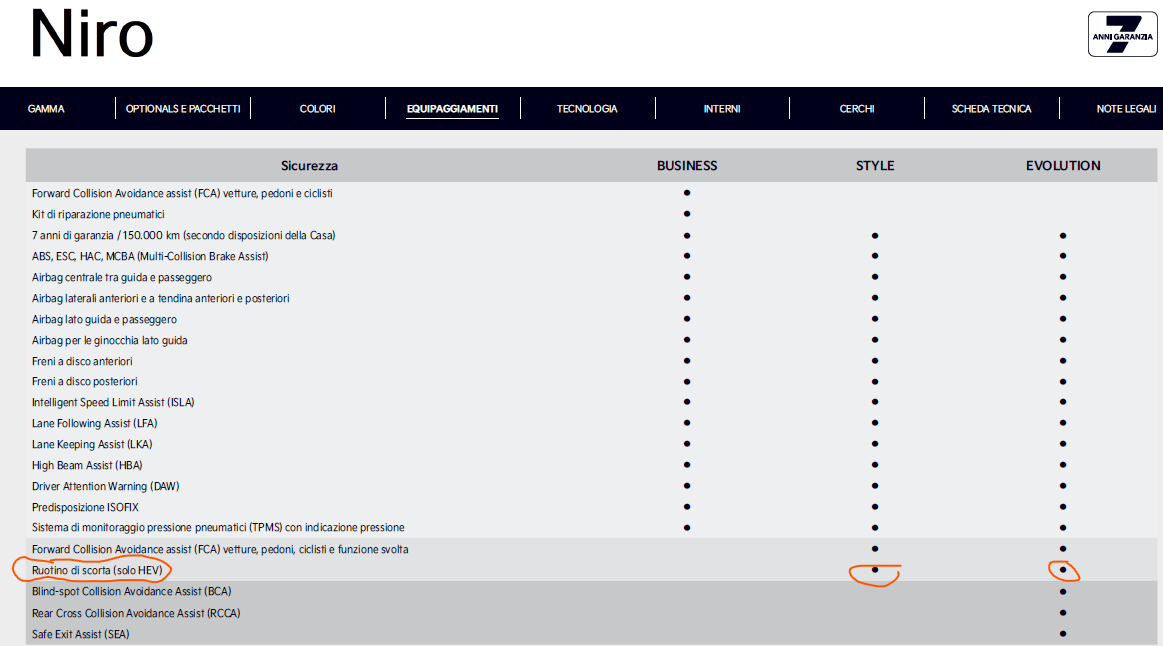The height and width of the screenshot is (646, 1163).
Task: Select 'Airbag lato guida e passeggero' text
Action: (x=105, y=319)
